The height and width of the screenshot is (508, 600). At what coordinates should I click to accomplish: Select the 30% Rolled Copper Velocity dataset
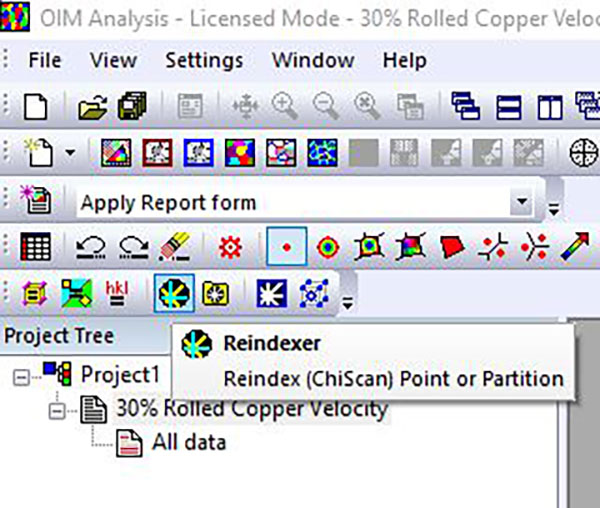tap(250, 409)
